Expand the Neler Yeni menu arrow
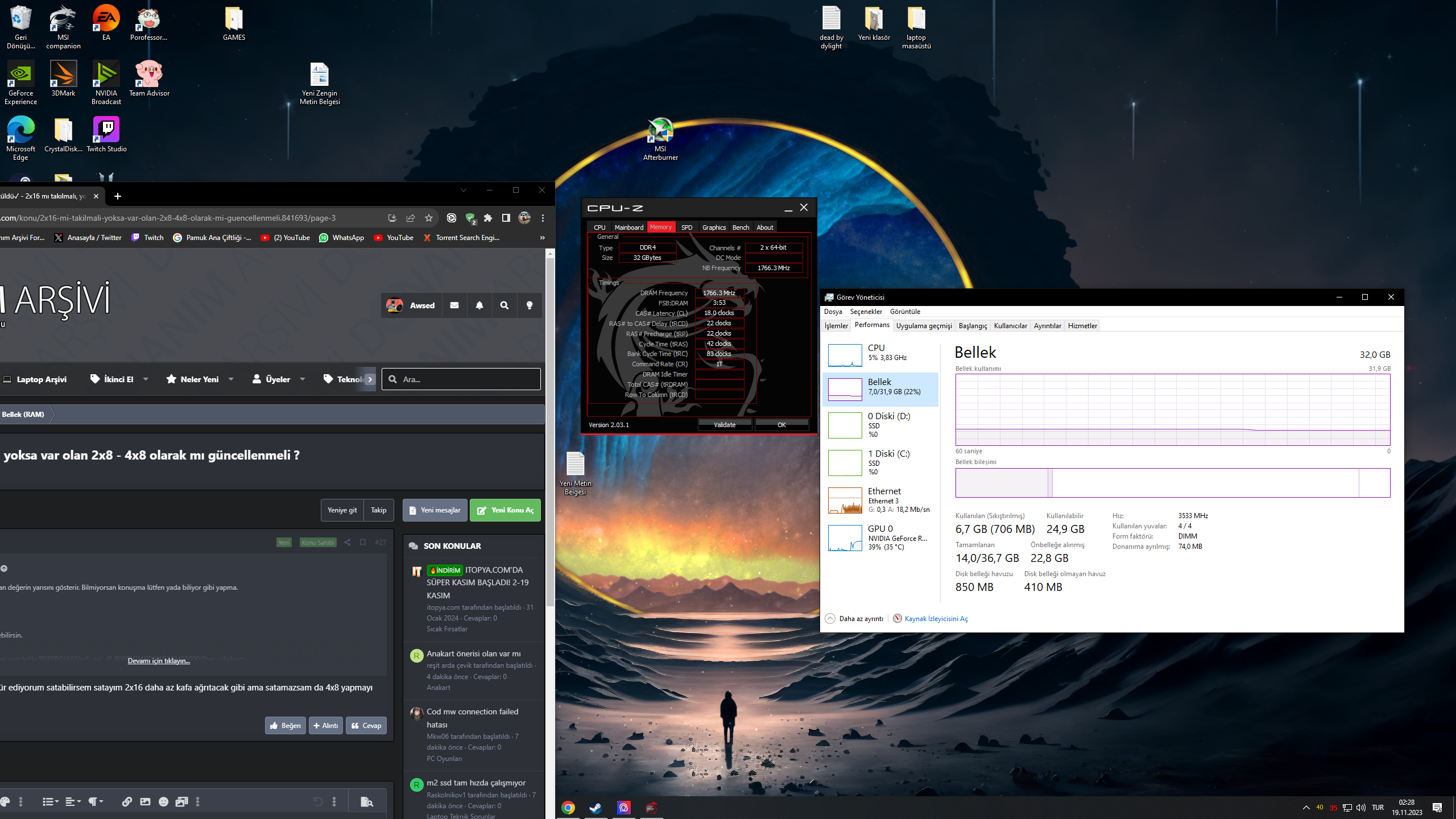This screenshot has height=819, width=1456. [231, 379]
